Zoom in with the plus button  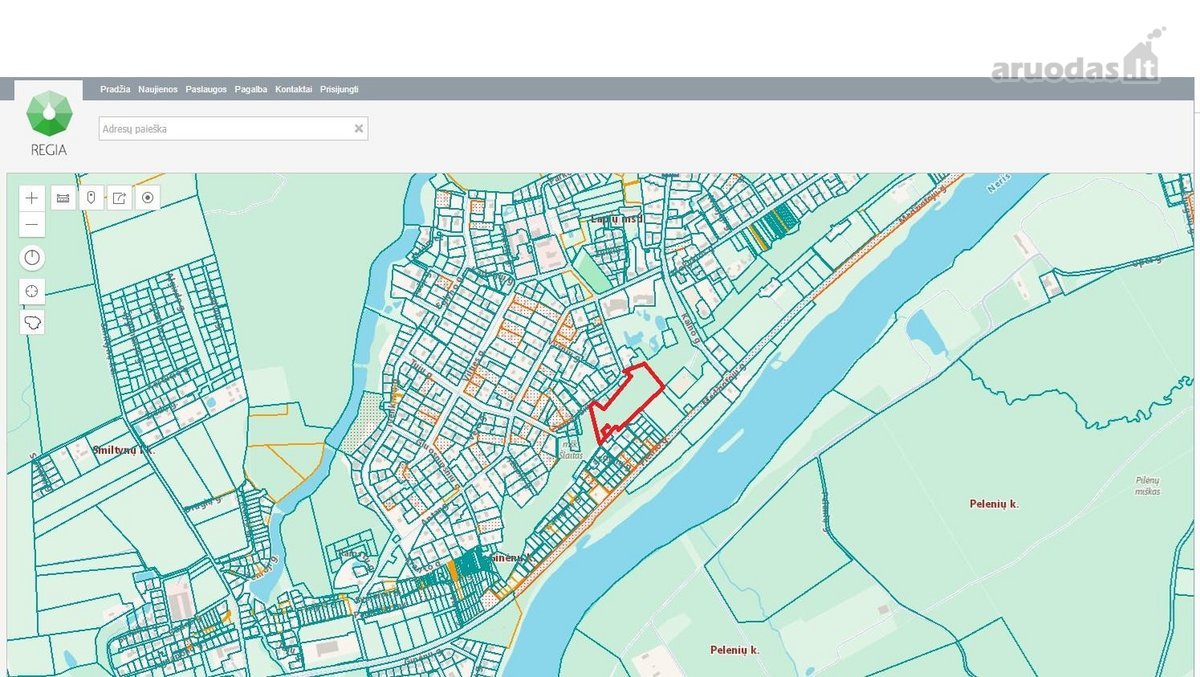point(33,198)
